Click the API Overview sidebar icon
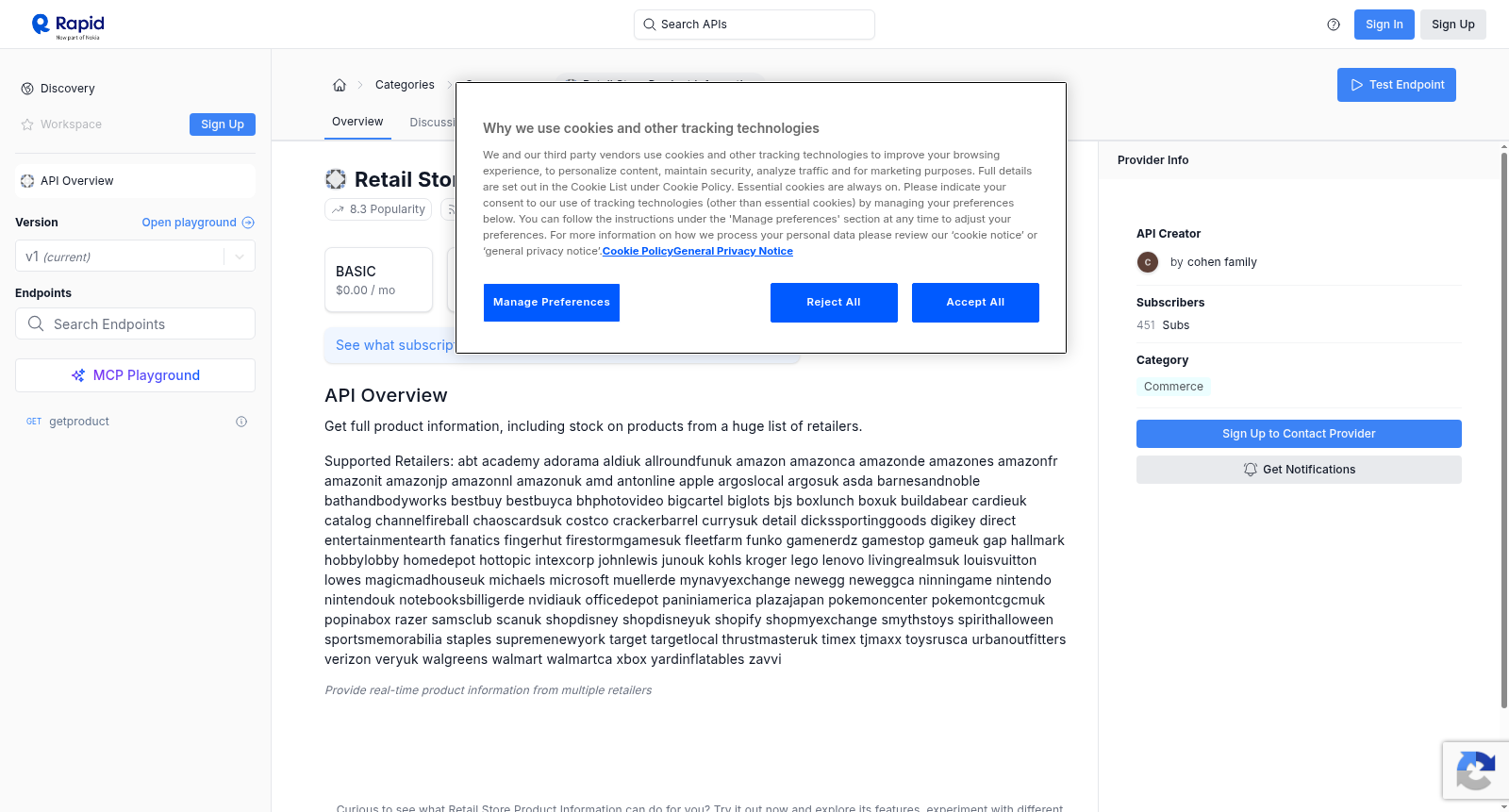The width and height of the screenshot is (1509, 812). click(x=27, y=181)
